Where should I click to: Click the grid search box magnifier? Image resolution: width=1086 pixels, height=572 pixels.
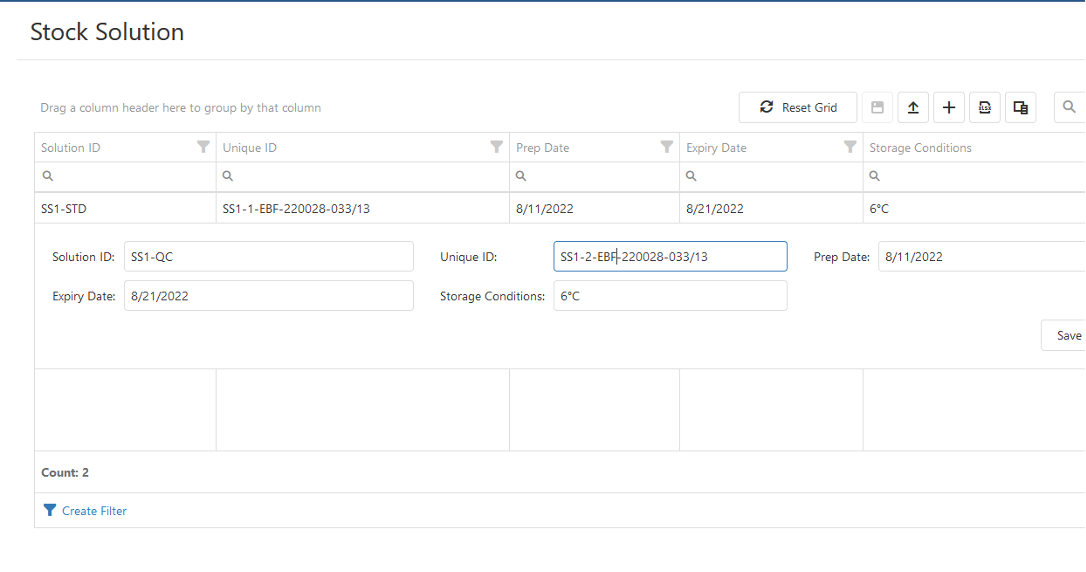pyautogui.click(x=1069, y=108)
